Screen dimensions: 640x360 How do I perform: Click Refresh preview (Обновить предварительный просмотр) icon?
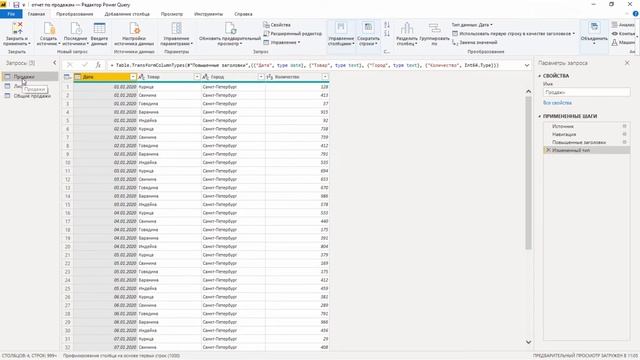click(230, 28)
